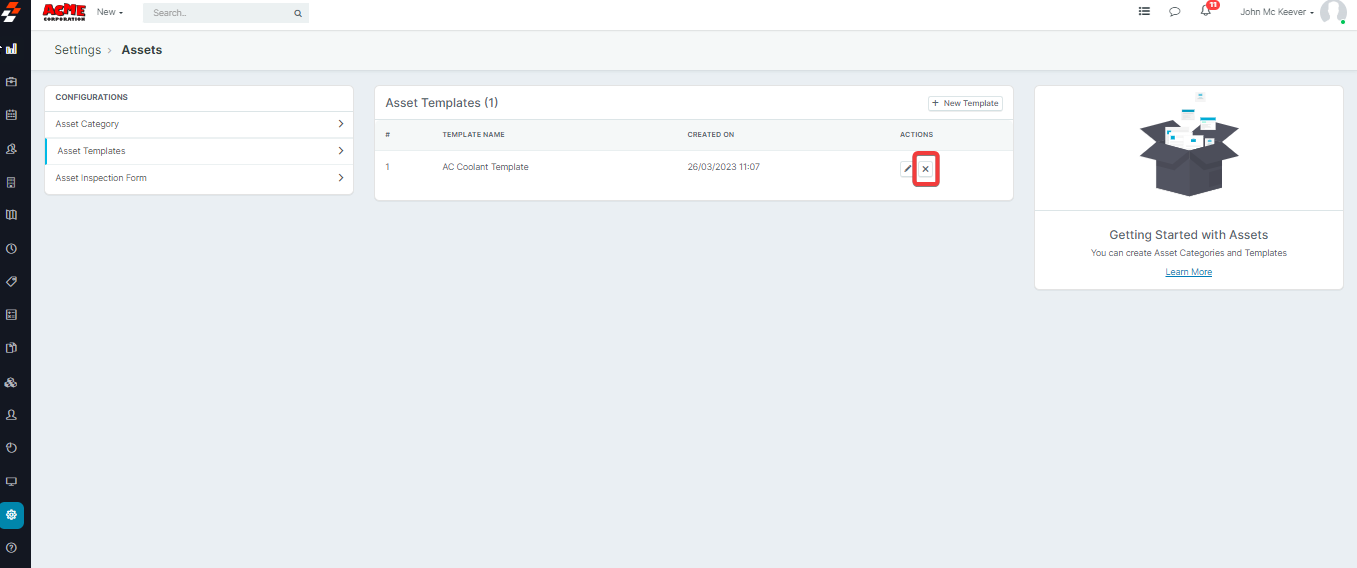Open AC Coolant Template name
Screen dimensions: 1357x568
[485, 167]
